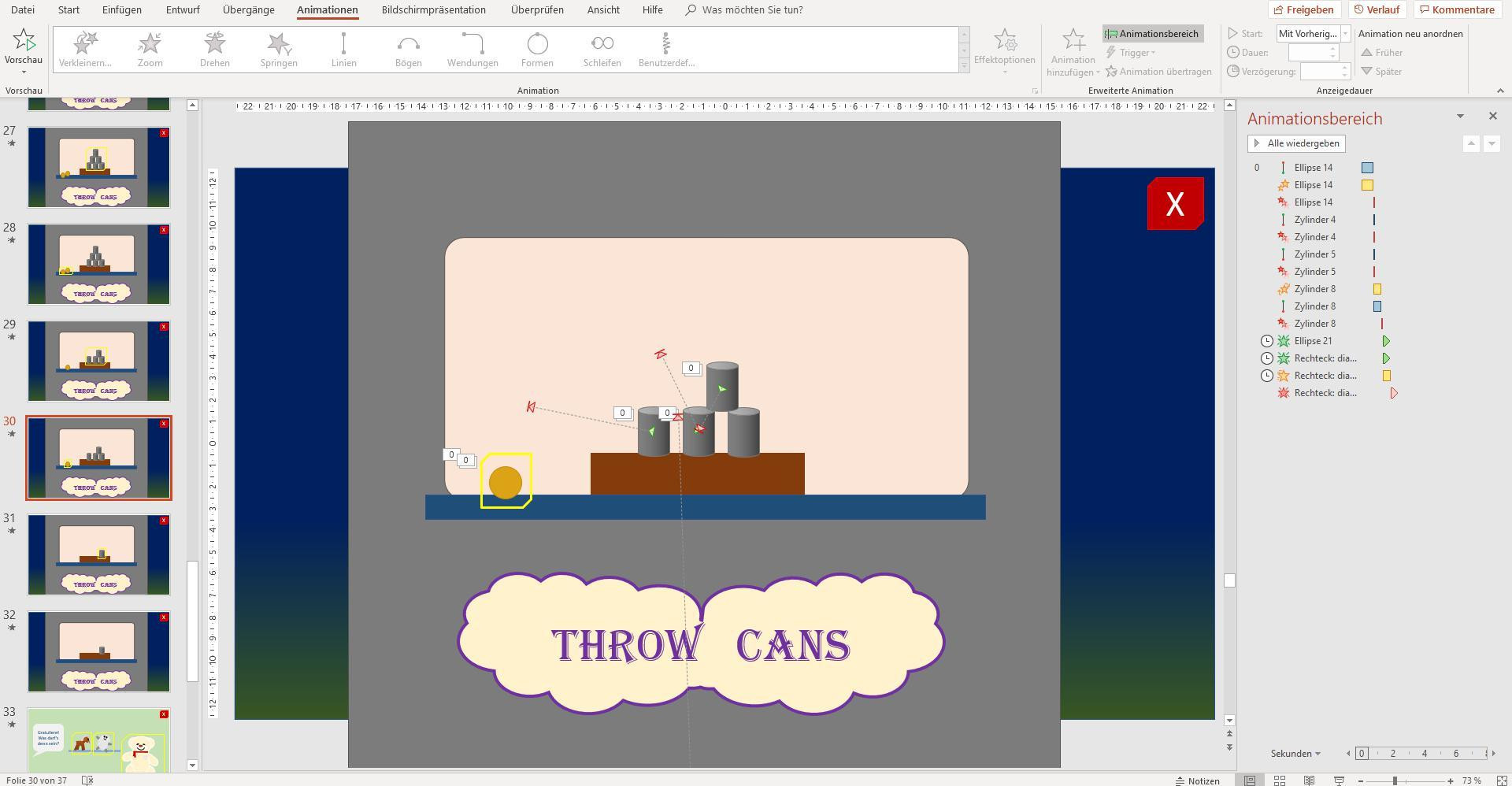Open the Trigger dropdown
The width and height of the screenshot is (1512, 786).
pos(1131,53)
